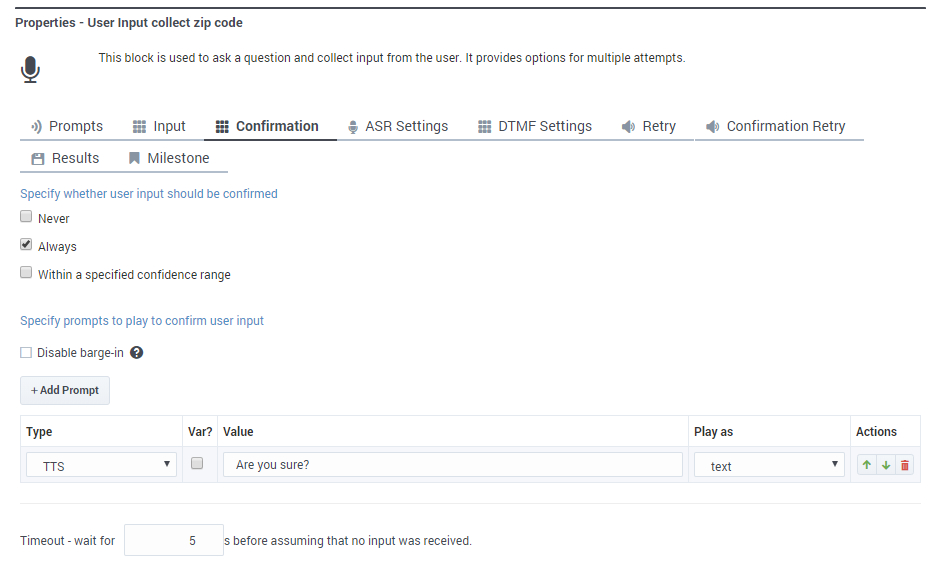Open the 'Play as' dropdown
Image resolution: width=938 pixels, height=583 pixels.
click(x=768, y=464)
